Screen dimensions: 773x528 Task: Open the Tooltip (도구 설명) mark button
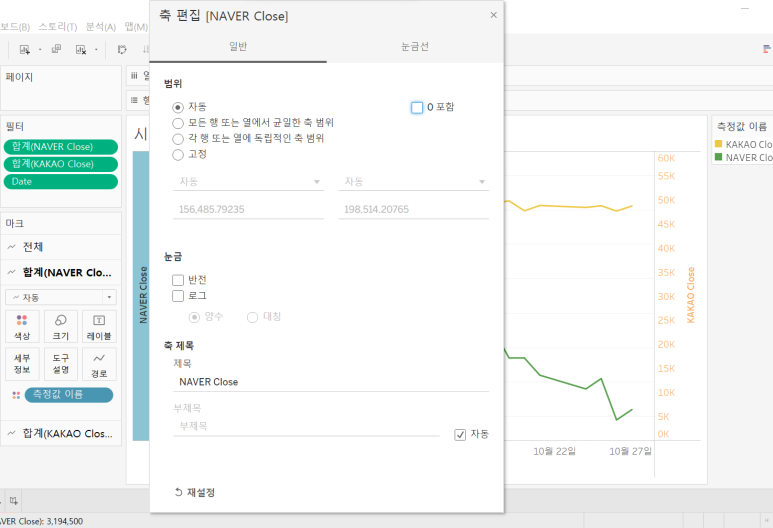pos(61,364)
